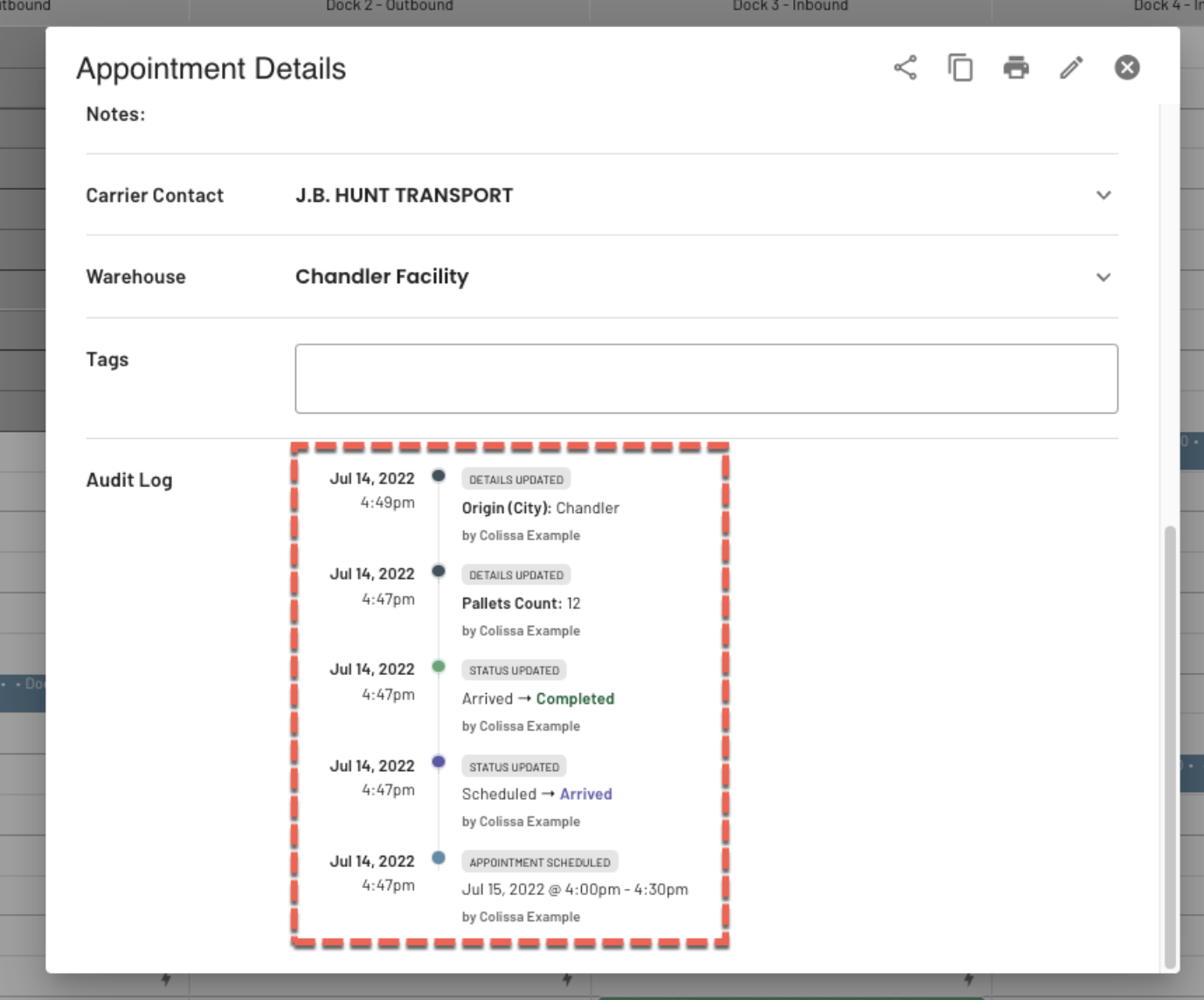The image size is (1204, 1000).
Task: Click the dialog's vertical scrollbar
Action: [1170, 747]
